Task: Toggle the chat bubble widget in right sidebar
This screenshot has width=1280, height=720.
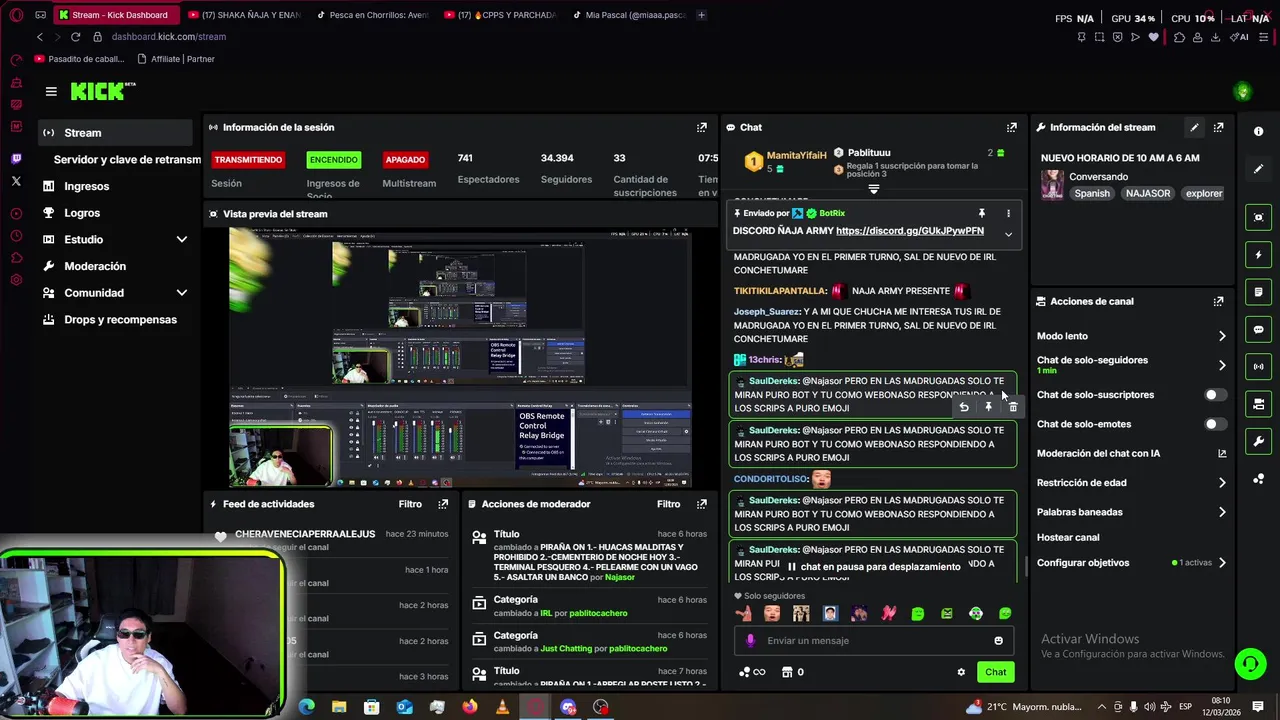Action: 1258,329
